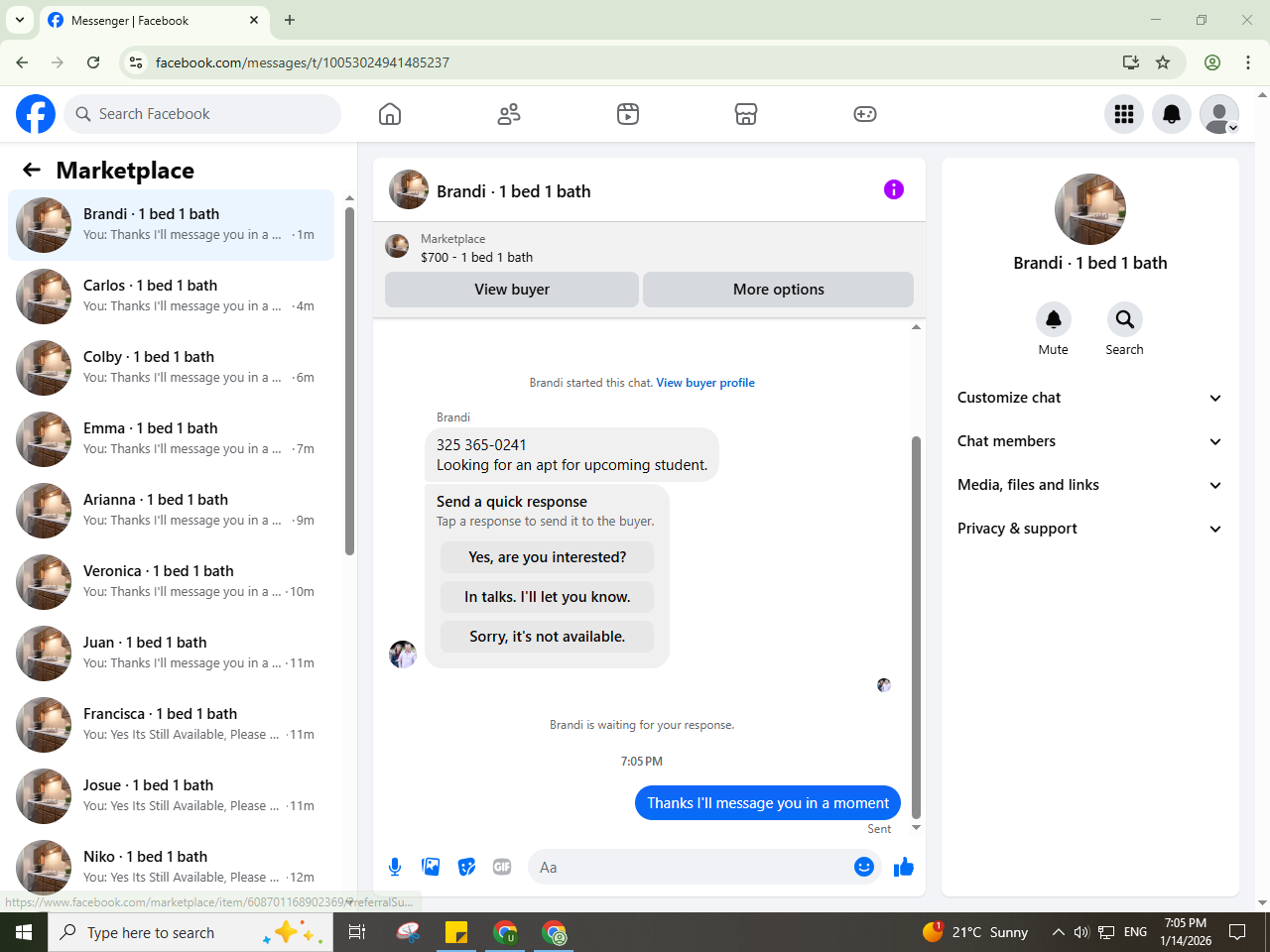Click the install app icon in address bar
This screenshot has width=1270, height=952.
(1131, 62)
